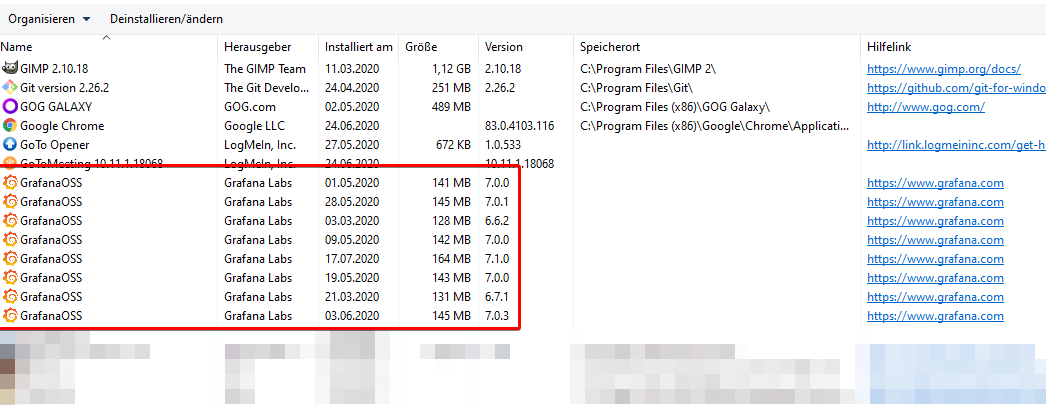Image resolution: width=1046 pixels, height=405 pixels.
Task: Open the Organisieren dropdown menu
Action: (x=49, y=19)
